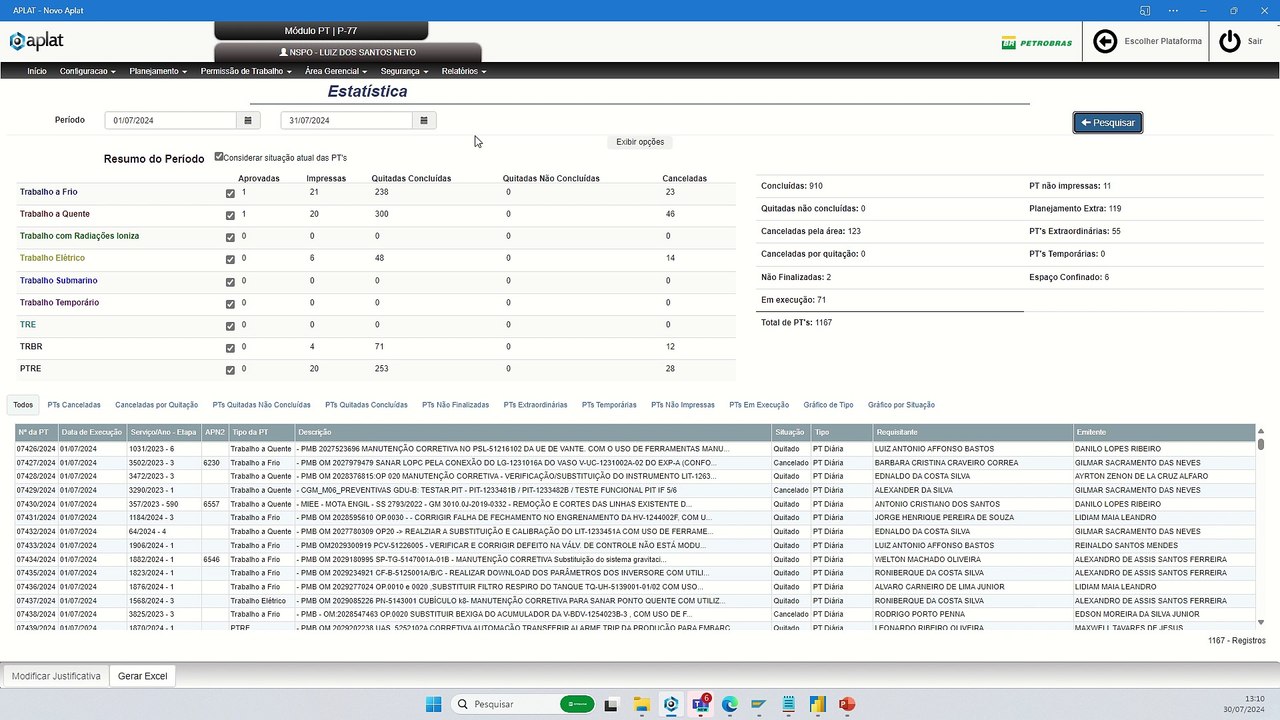Image resolution: width=1280 pixels, height=720 pixels.
Task: Switch to PTs Não Finalizadas tab
Action: [455, 405]
